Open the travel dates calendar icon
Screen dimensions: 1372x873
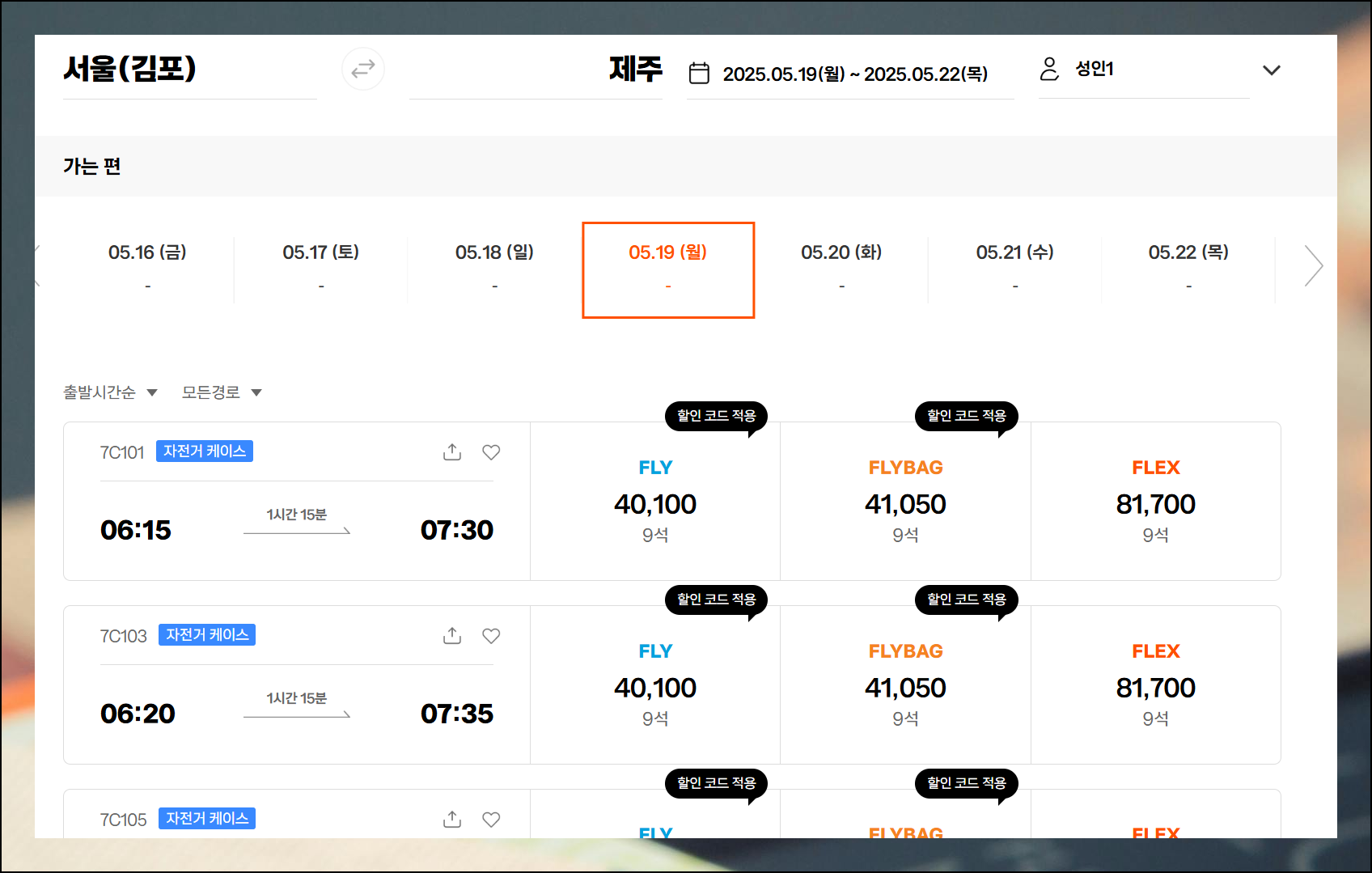699,74
